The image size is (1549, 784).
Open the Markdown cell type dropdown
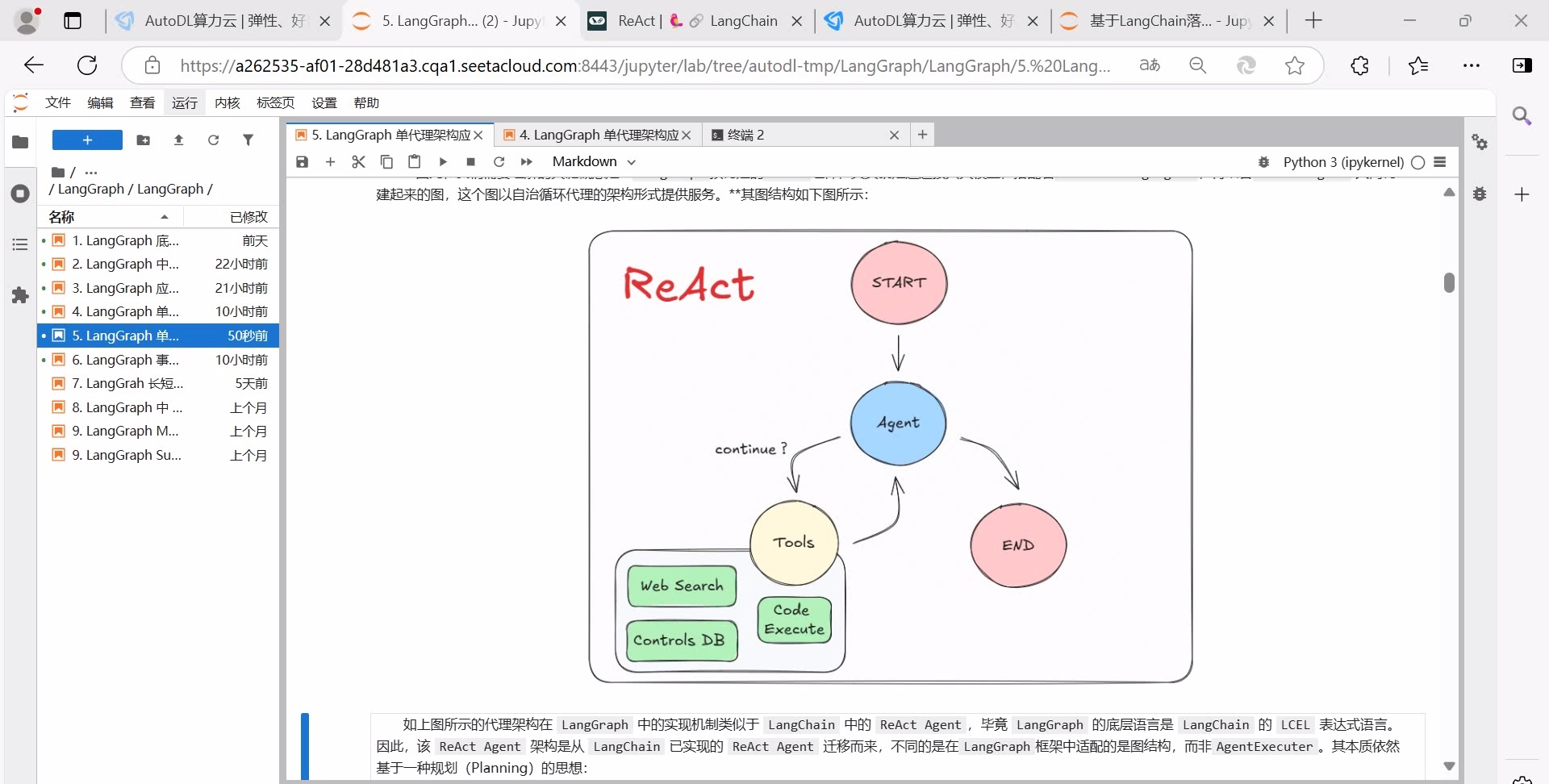595,161
